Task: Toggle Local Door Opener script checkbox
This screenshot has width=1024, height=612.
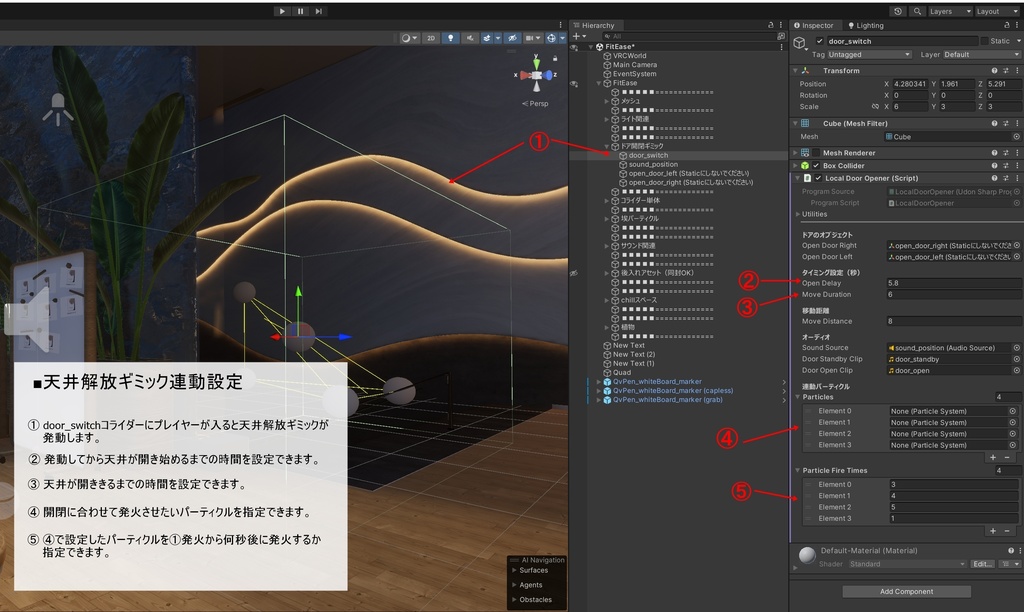Action: click(x=818, y=178)
